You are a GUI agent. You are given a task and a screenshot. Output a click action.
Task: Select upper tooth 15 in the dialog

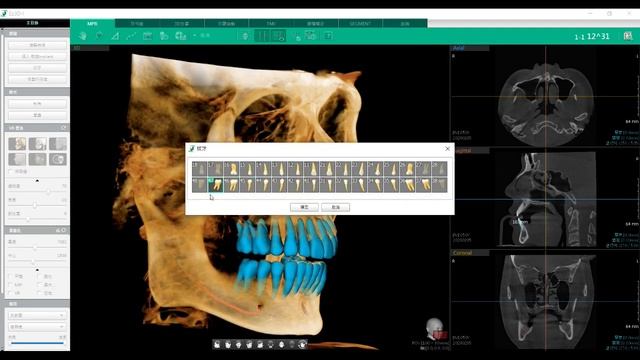coord(247,169)
